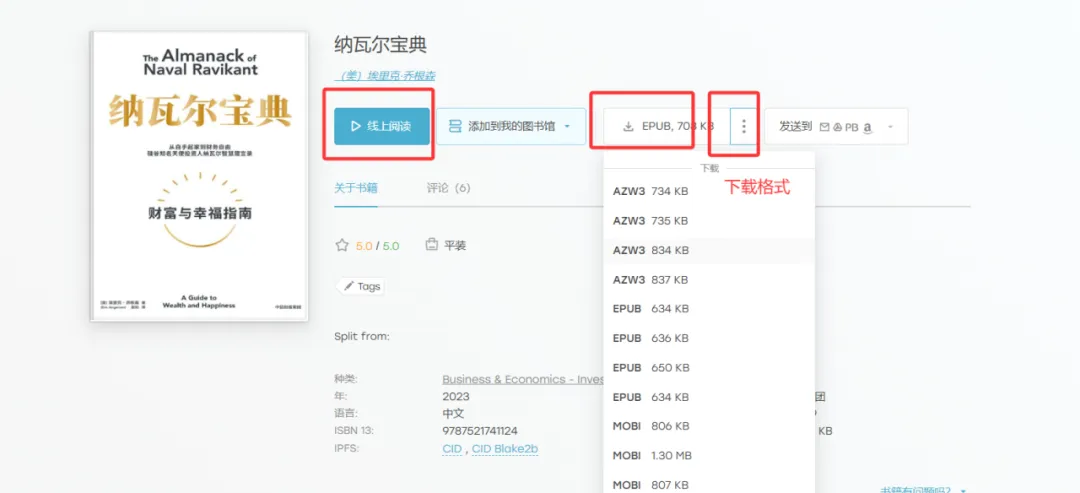Image resolution: width=1080 pixels, height=493 pixels.
Task: Select AZW3 734 KB download option
Action: [709, 191]
